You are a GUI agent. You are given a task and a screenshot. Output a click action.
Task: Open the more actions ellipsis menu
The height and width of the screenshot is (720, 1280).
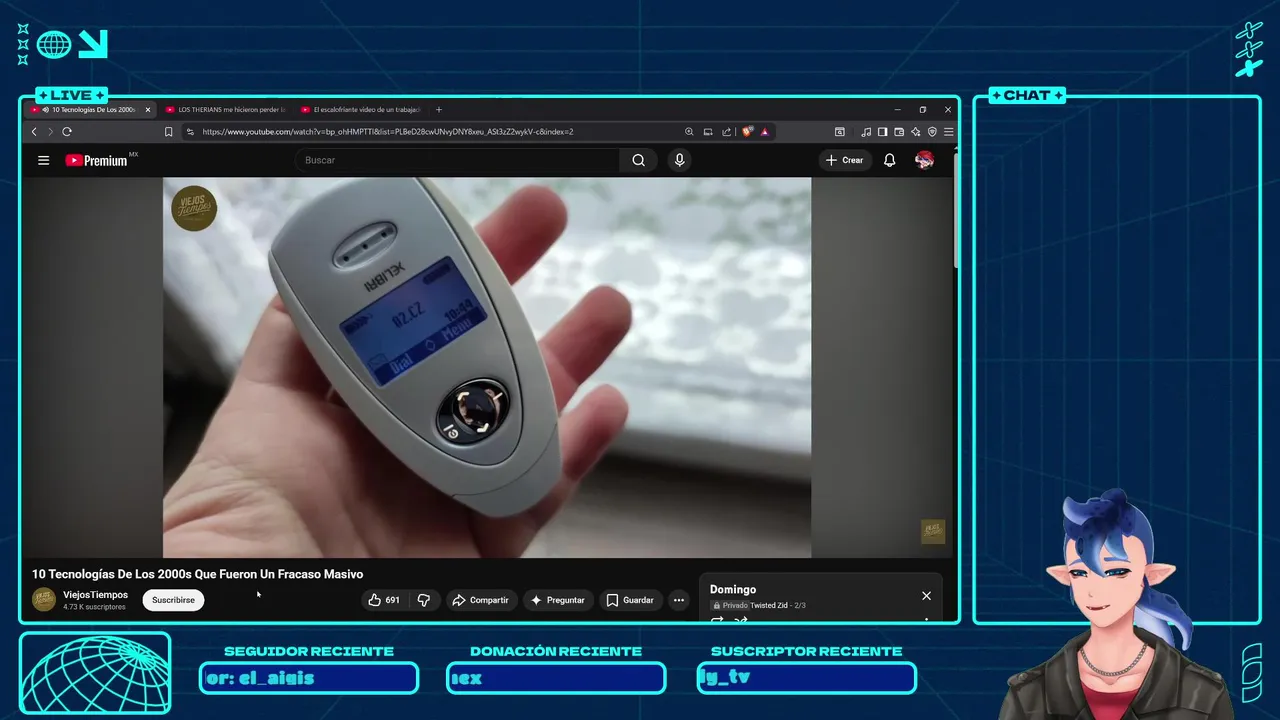click(679, 600)
